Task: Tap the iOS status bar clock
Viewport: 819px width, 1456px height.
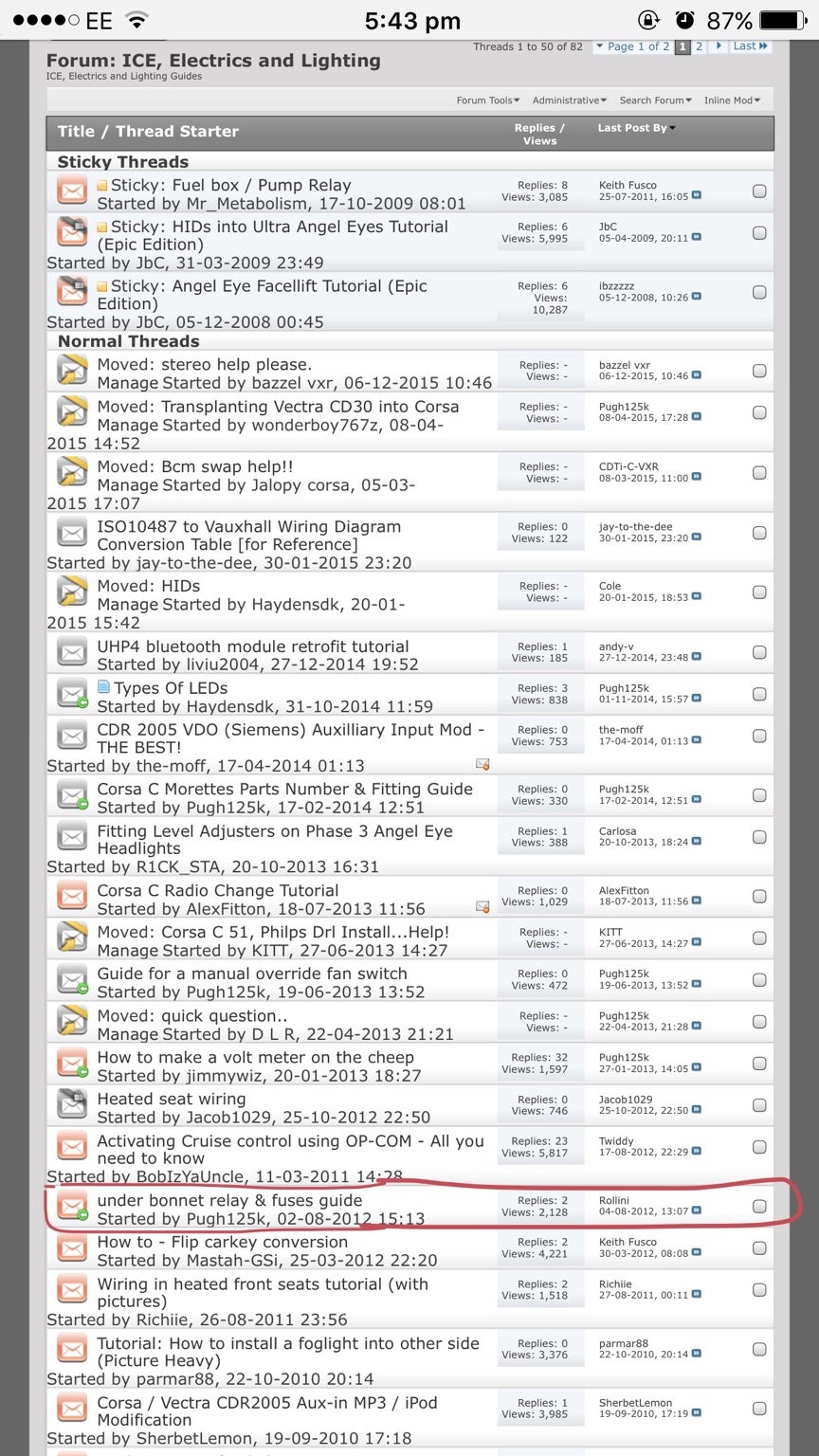Action: 412,21
